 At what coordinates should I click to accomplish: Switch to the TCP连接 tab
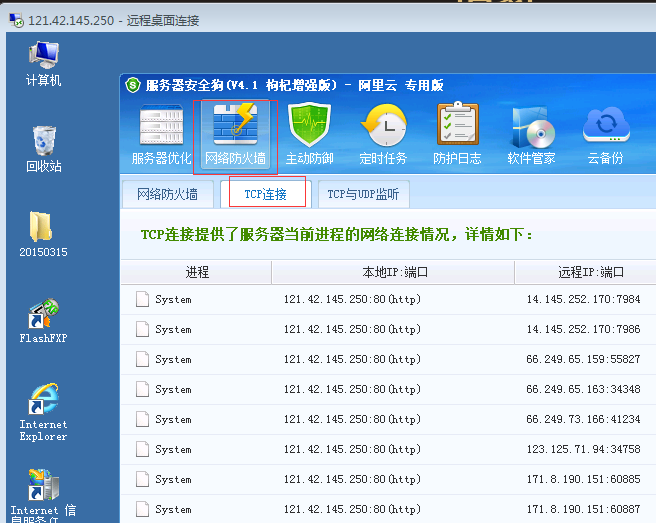[x=266, y=194]
